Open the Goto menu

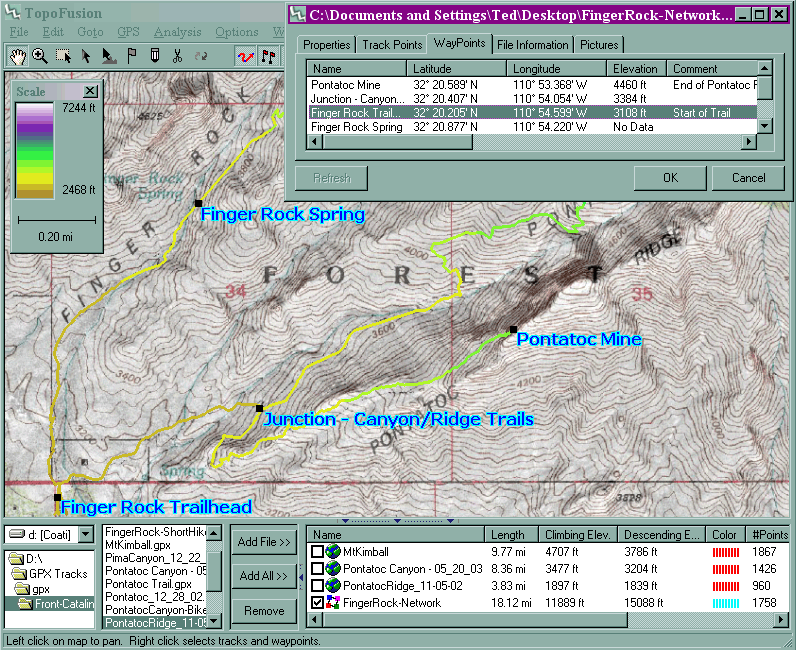90,32
